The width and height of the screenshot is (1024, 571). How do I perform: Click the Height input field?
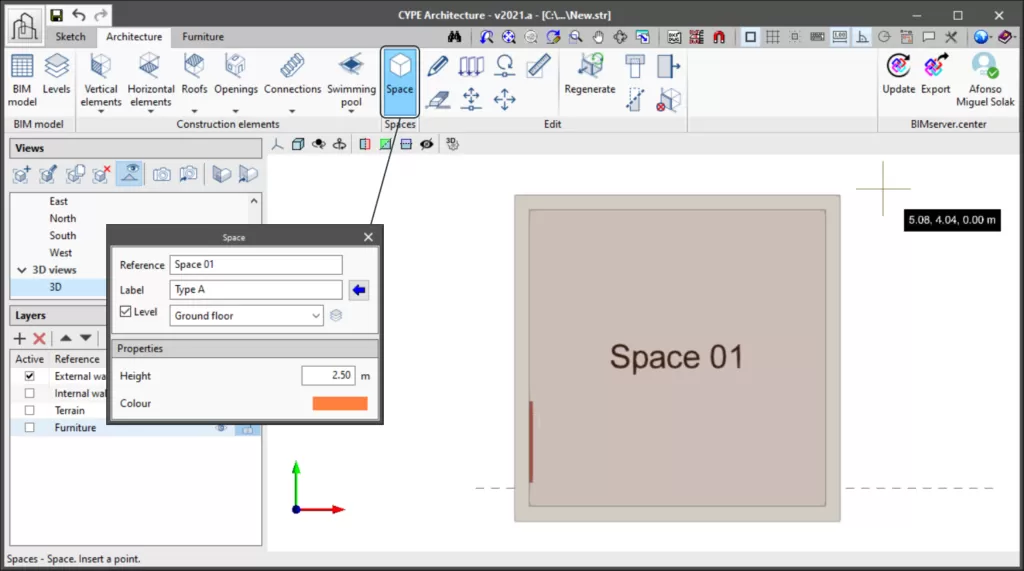coord(328,376)
